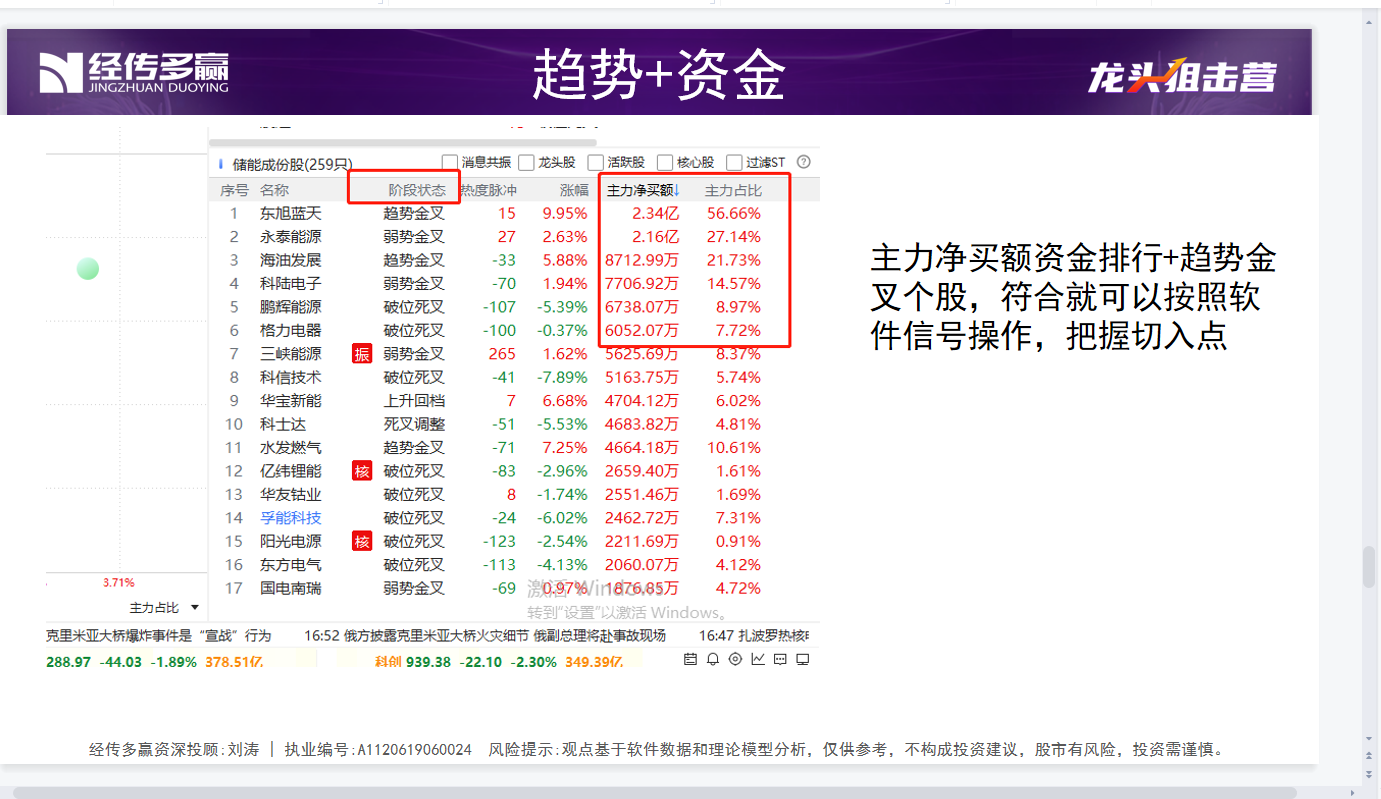Click the 378.51亿 turnover value in the ticker
Screen dimensions: 1381x799
(234, 662)
